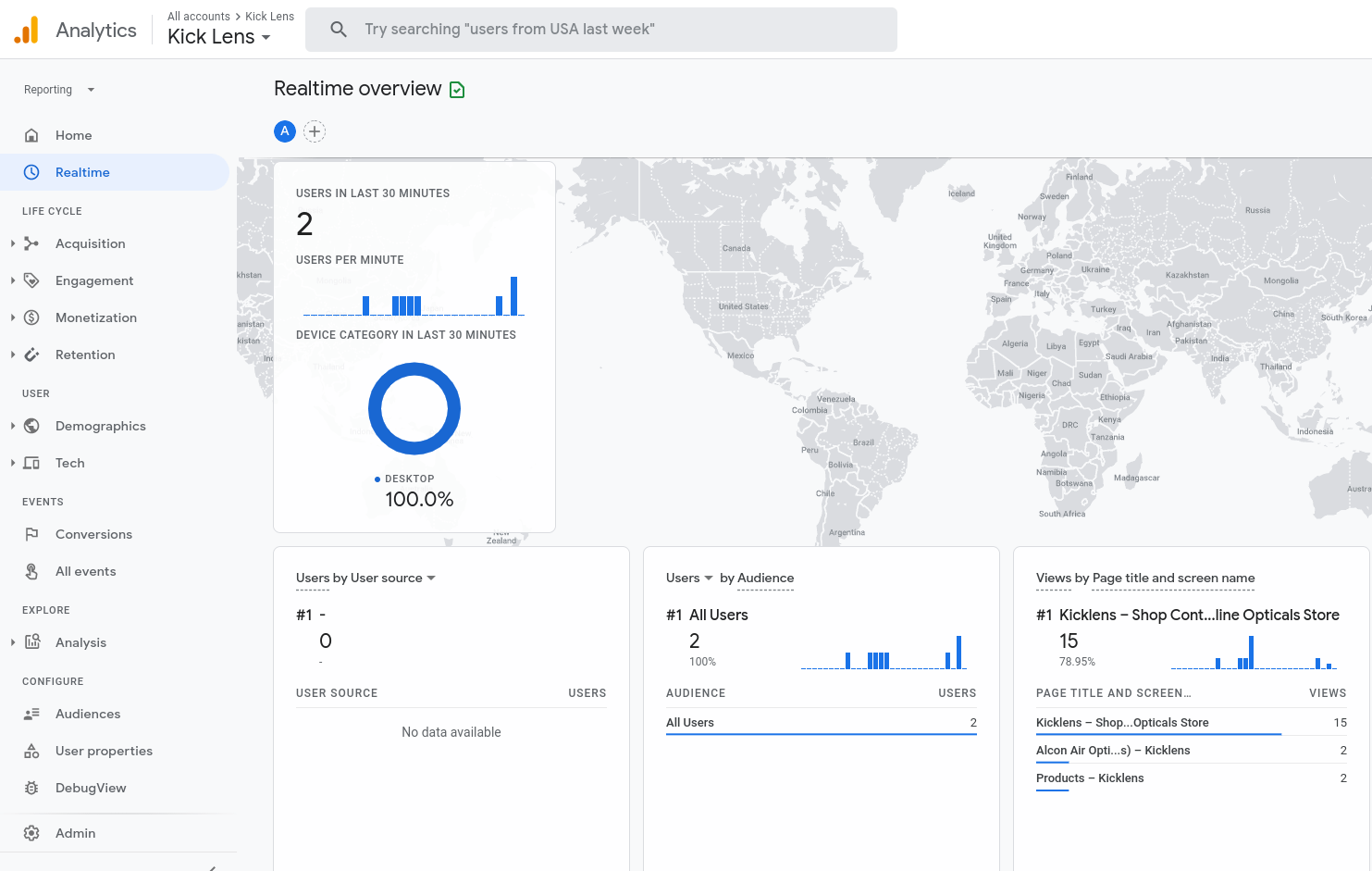This screenshot has height=871, width=1372.
Task: Select the All Users audience row
Action: pos(822,723)
